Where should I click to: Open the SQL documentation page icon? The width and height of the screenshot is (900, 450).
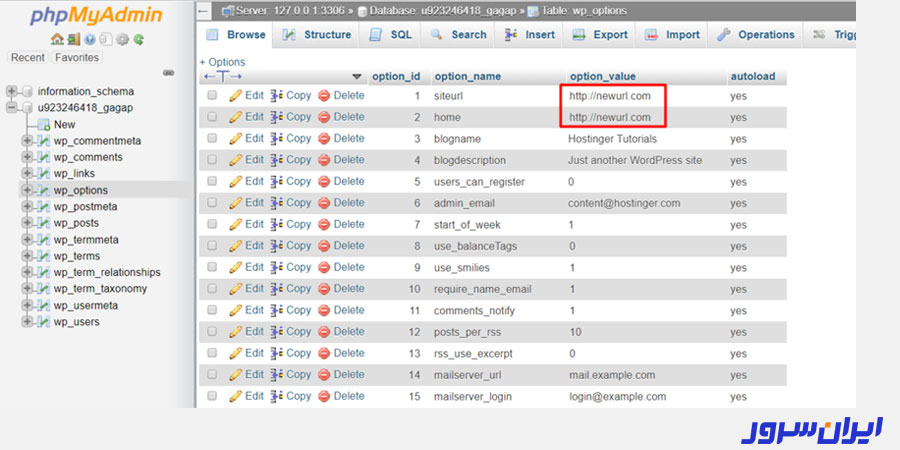click(106, 40)
